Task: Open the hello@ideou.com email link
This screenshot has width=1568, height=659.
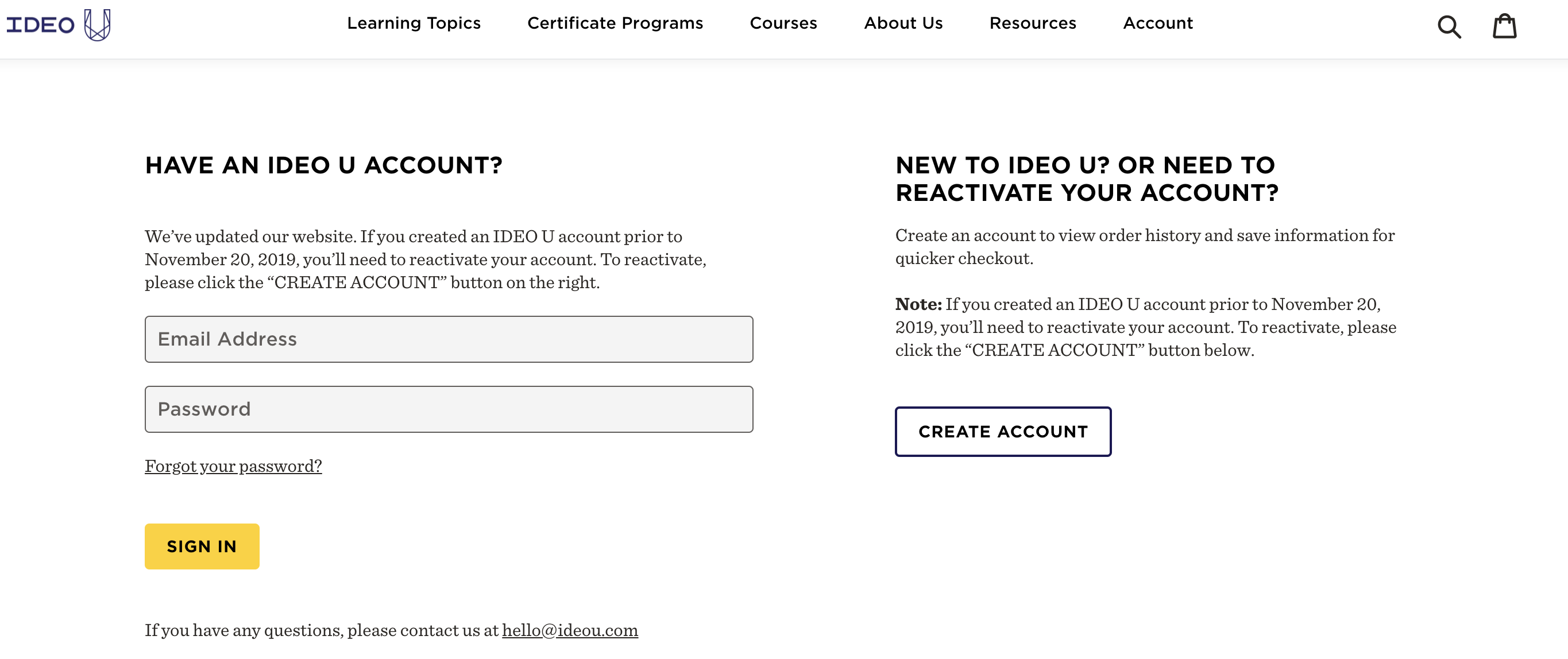Action: pyautogui.click(x=570, y=630)
